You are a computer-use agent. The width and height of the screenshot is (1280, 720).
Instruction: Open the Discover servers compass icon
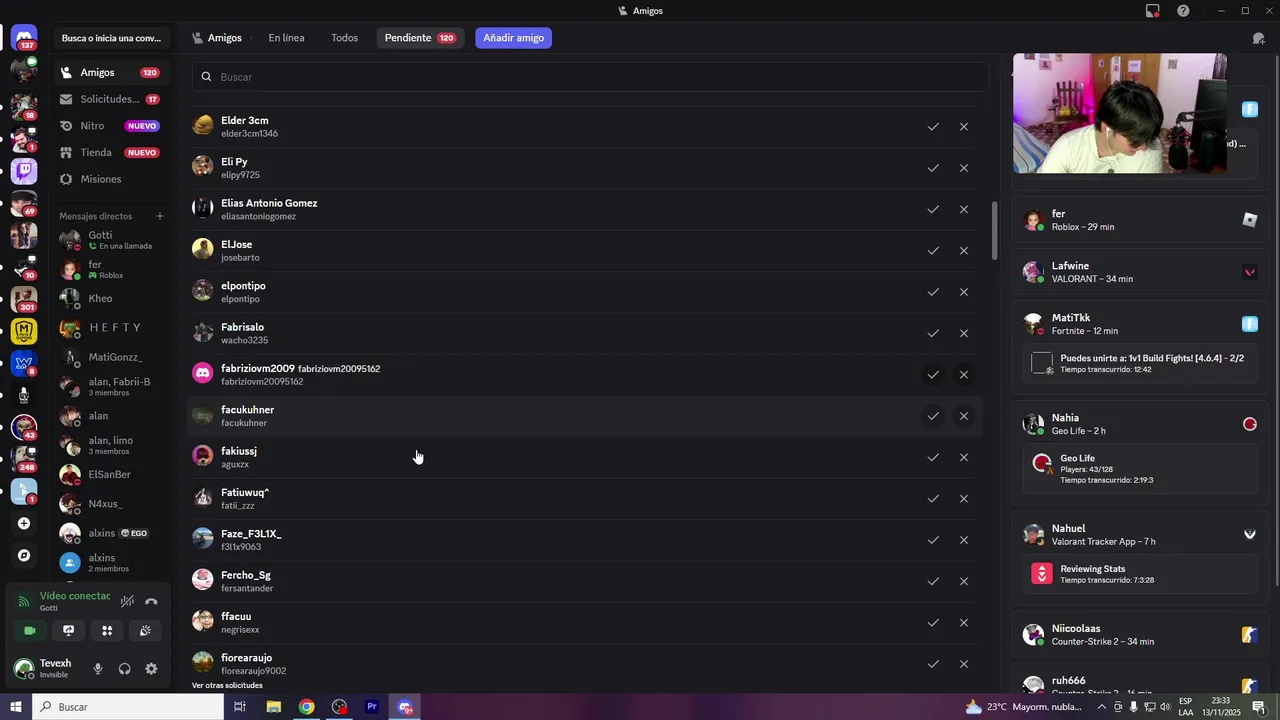click(24, 555)
